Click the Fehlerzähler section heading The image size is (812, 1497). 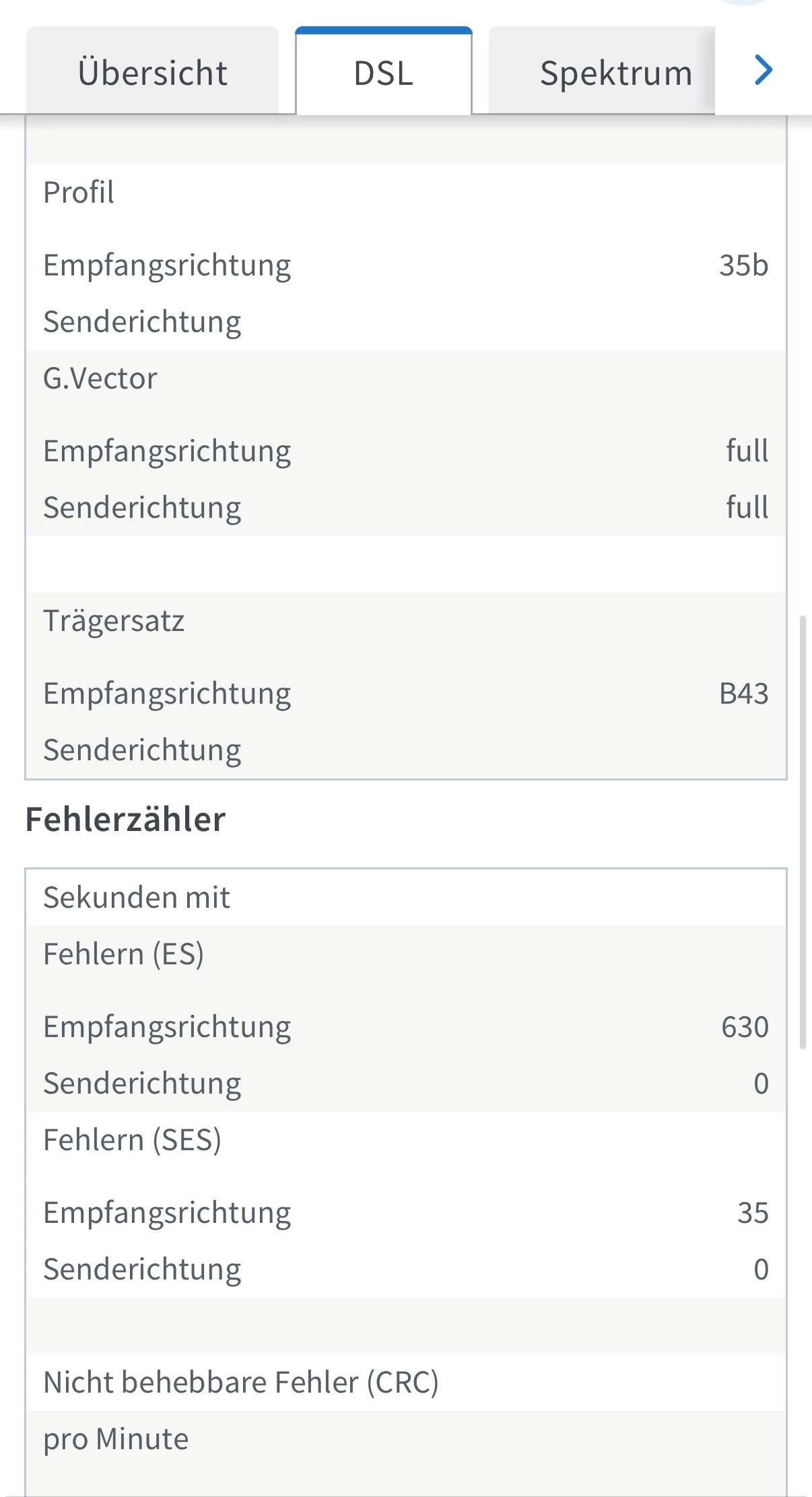[x=125, y=820]
